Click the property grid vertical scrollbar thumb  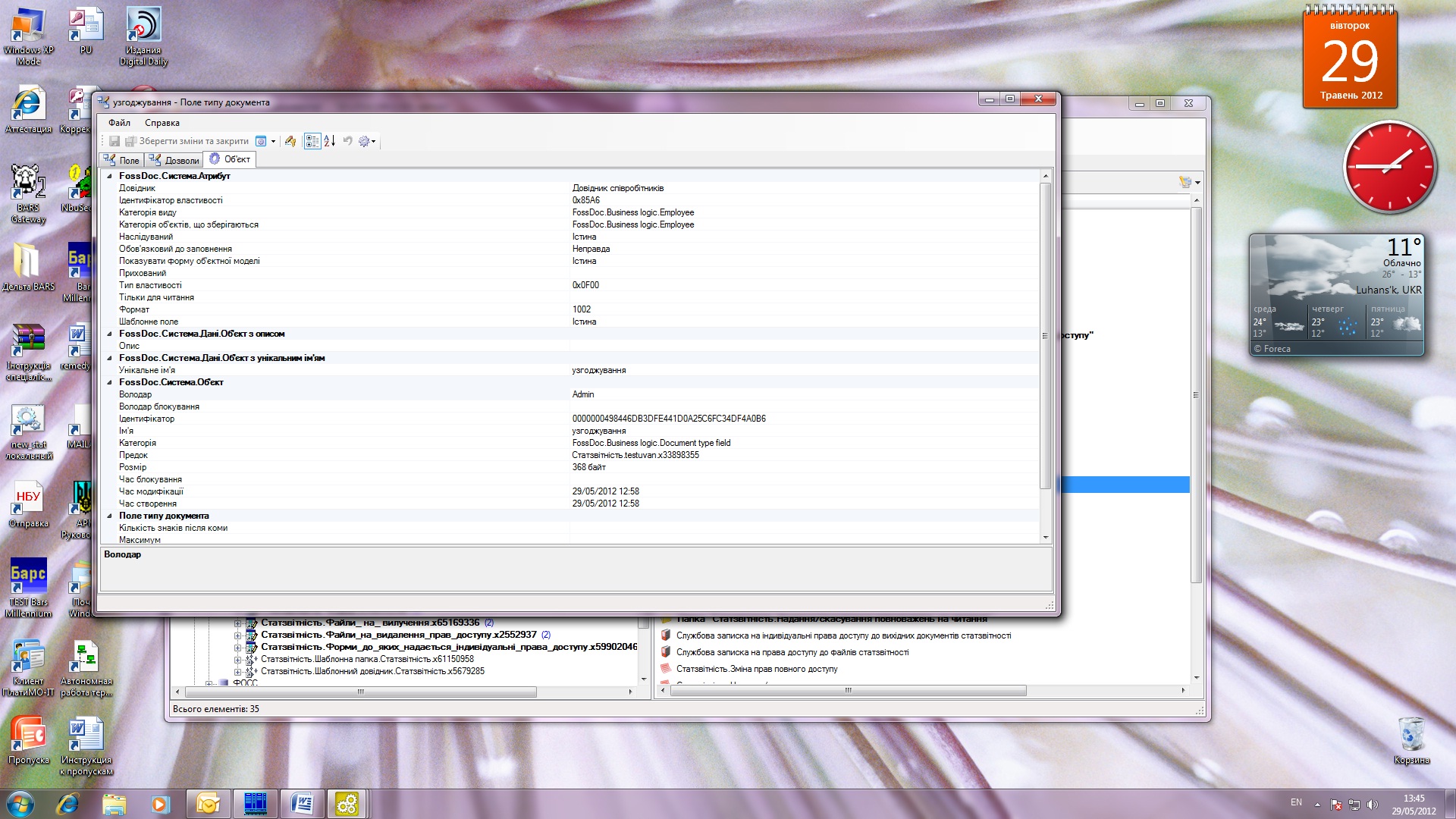click(x=1045, y=335)
